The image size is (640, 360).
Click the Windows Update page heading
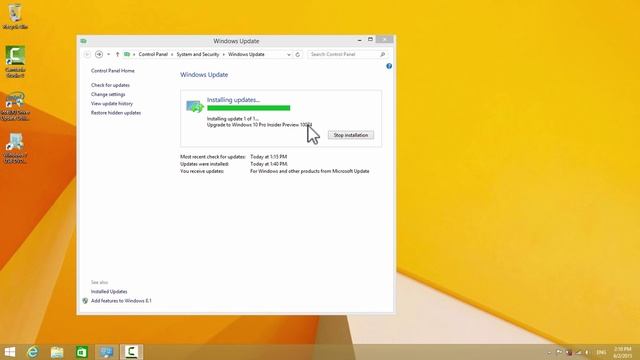point(204,75)
